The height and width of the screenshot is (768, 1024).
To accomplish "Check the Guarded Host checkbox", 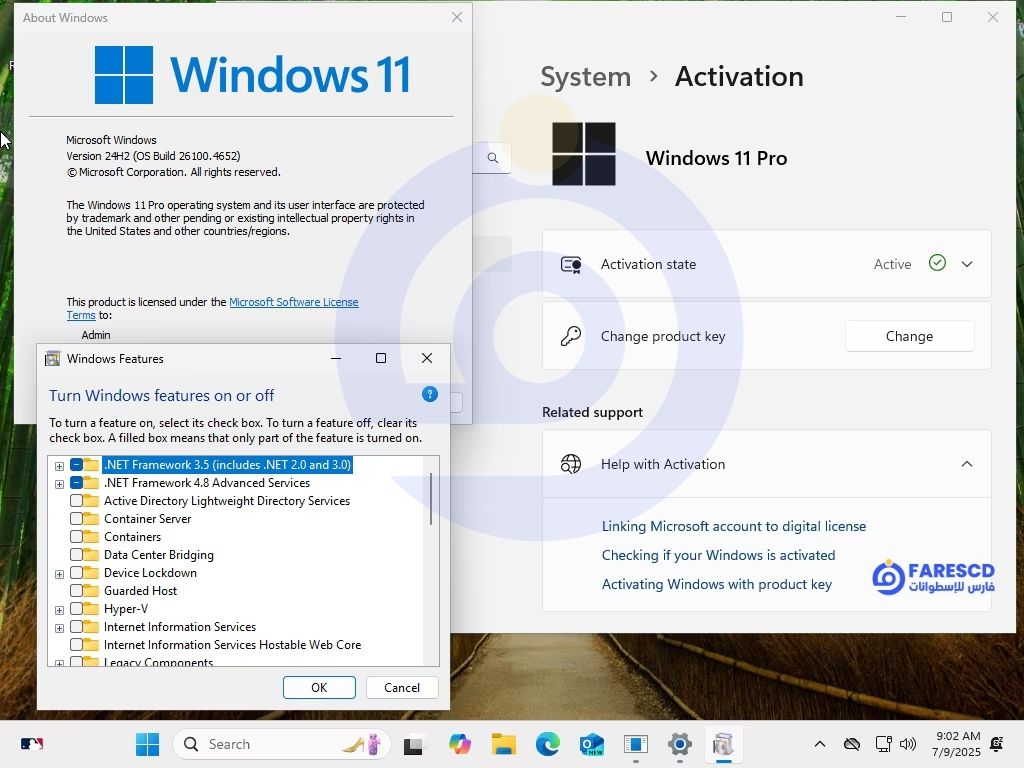I will coord(76,591).
